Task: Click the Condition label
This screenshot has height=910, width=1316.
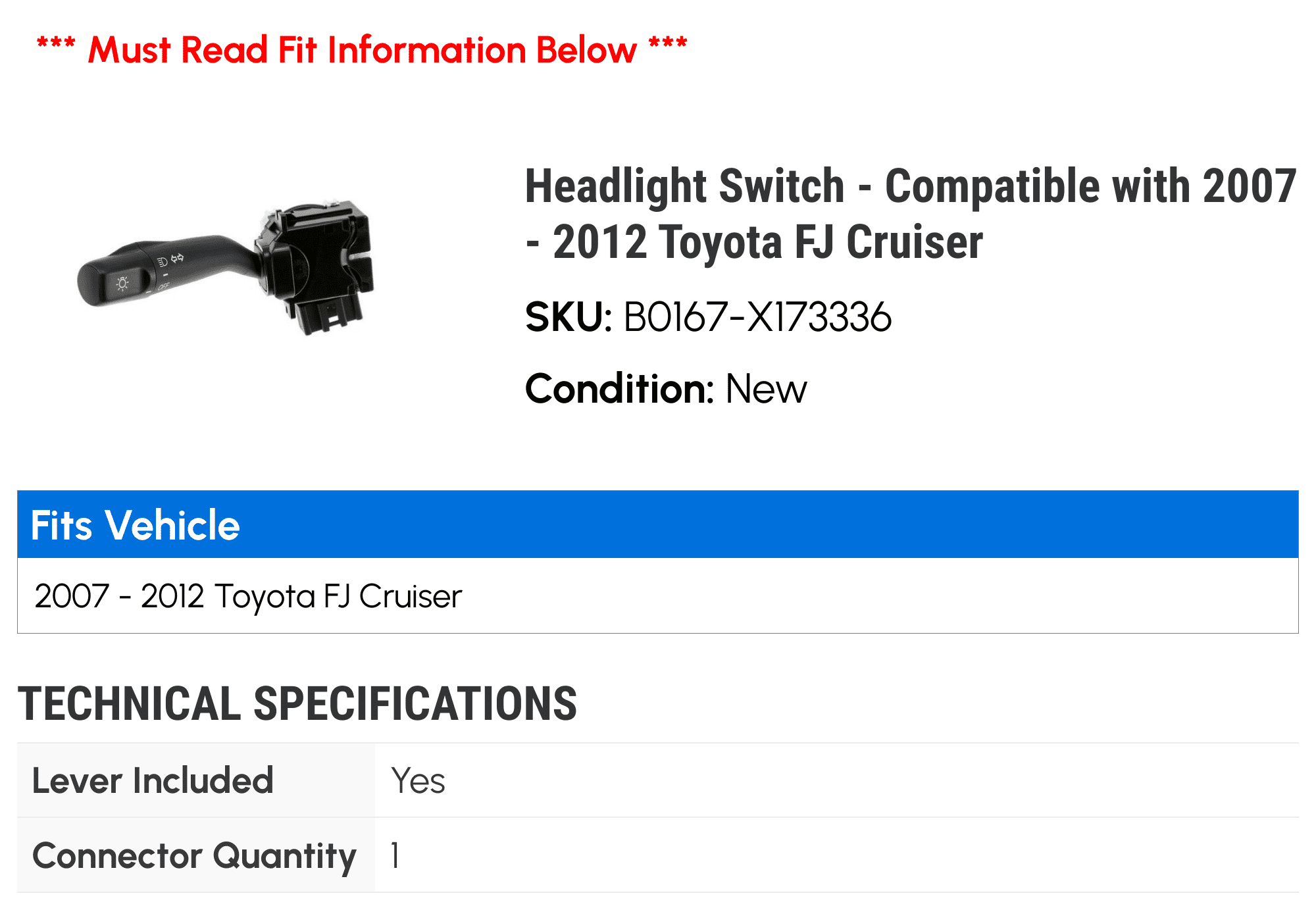Action: click(x=619, y=389)
